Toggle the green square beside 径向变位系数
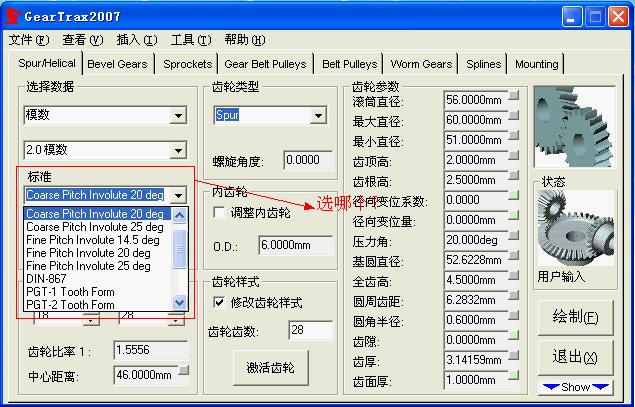 514,195
